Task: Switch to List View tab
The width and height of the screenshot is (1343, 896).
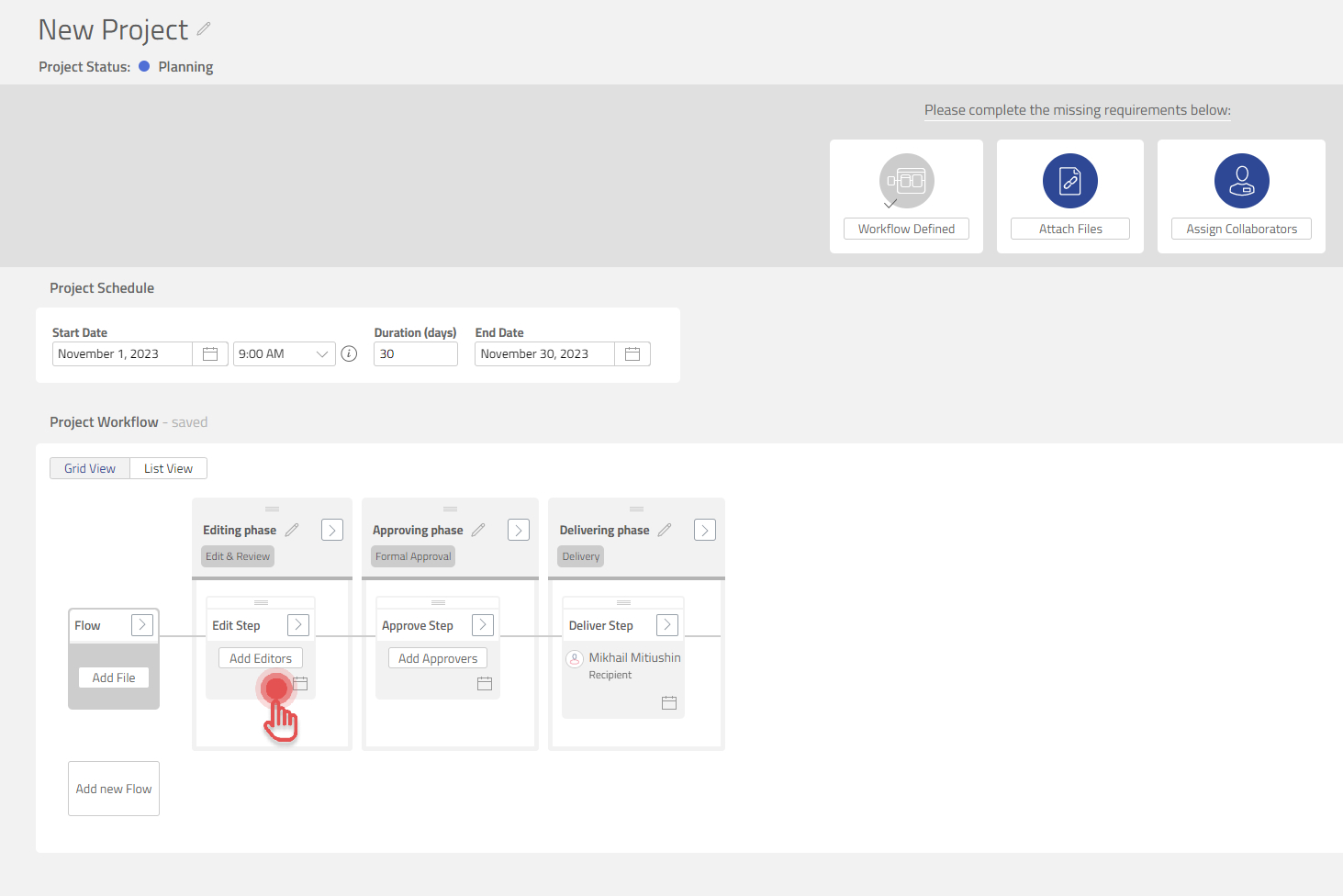Action: (168, 468)
